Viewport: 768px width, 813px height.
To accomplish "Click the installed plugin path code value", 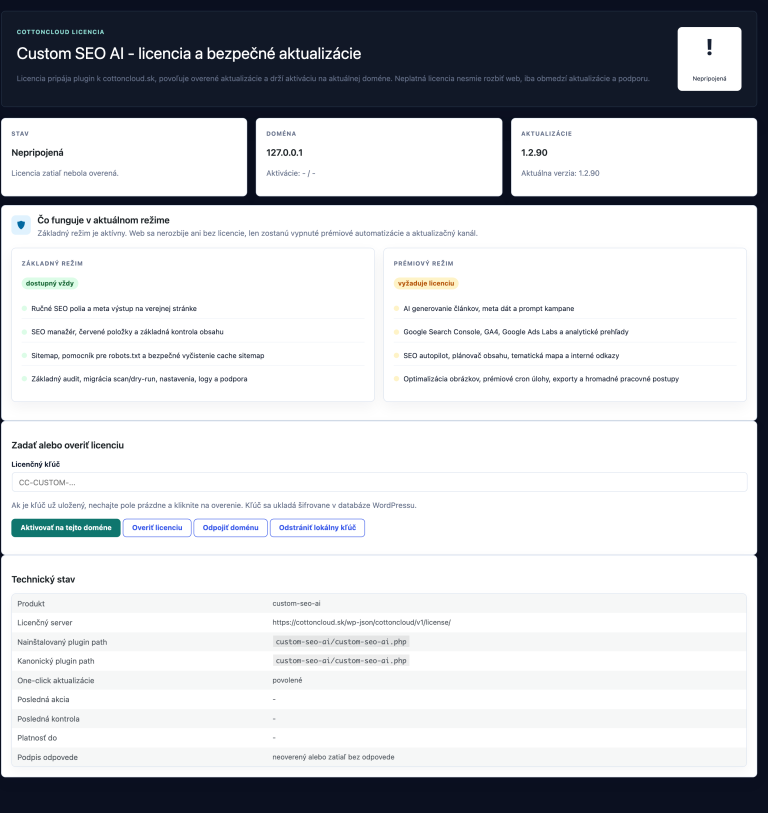I will [341, 642].
